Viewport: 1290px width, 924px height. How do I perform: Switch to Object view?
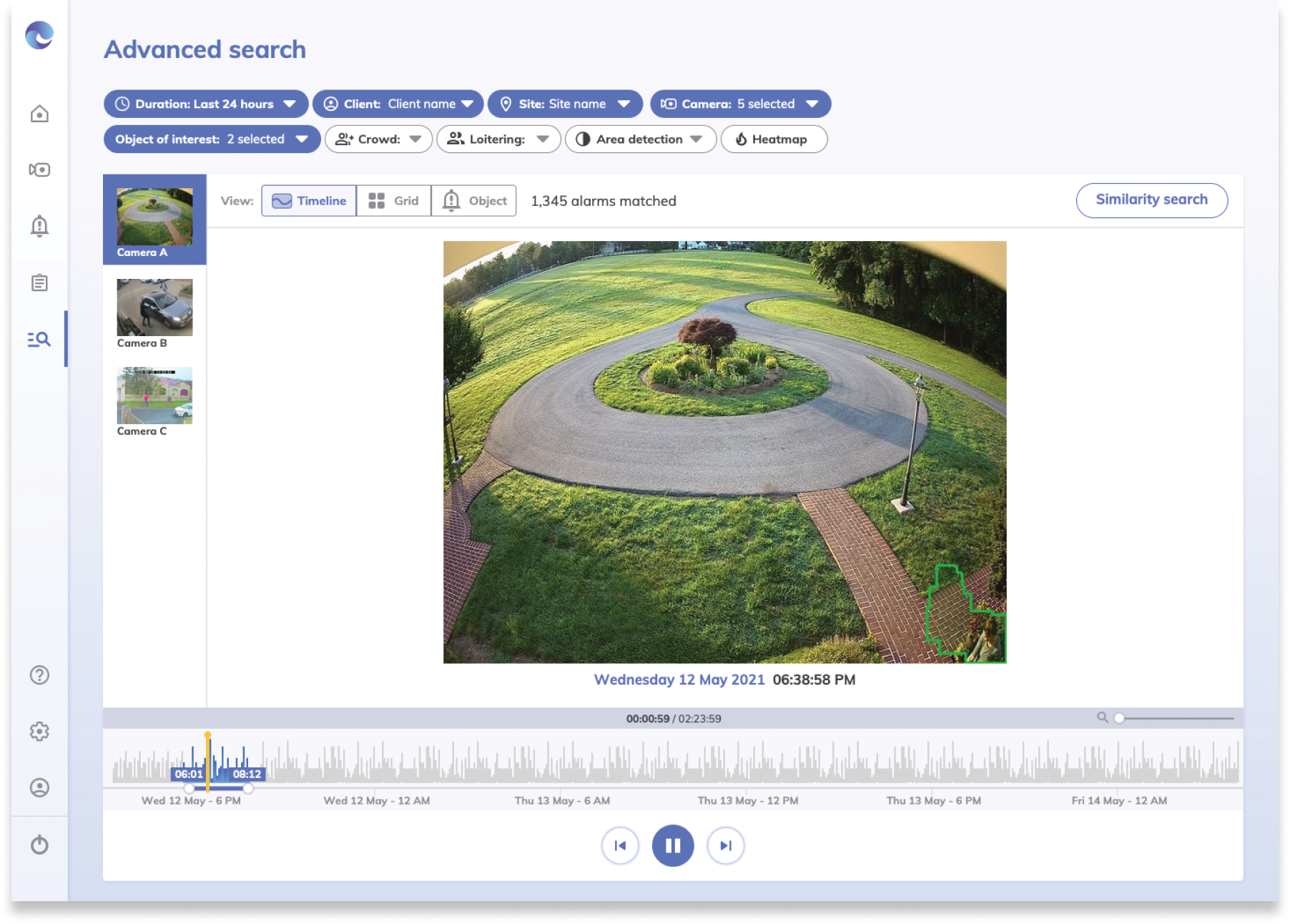tap(474, 201)
